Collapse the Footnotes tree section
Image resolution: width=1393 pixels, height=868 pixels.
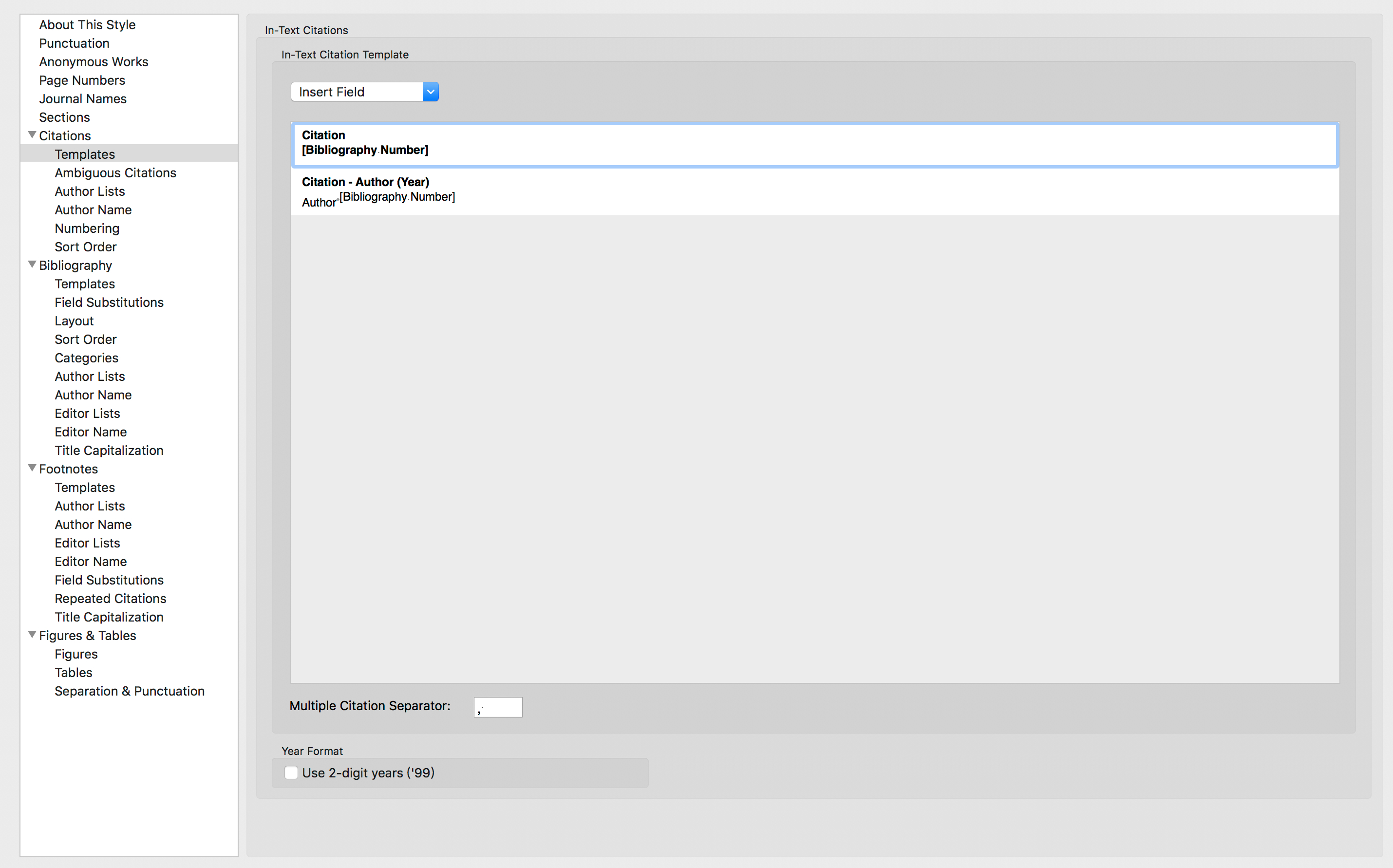click(x=32, y=469)
